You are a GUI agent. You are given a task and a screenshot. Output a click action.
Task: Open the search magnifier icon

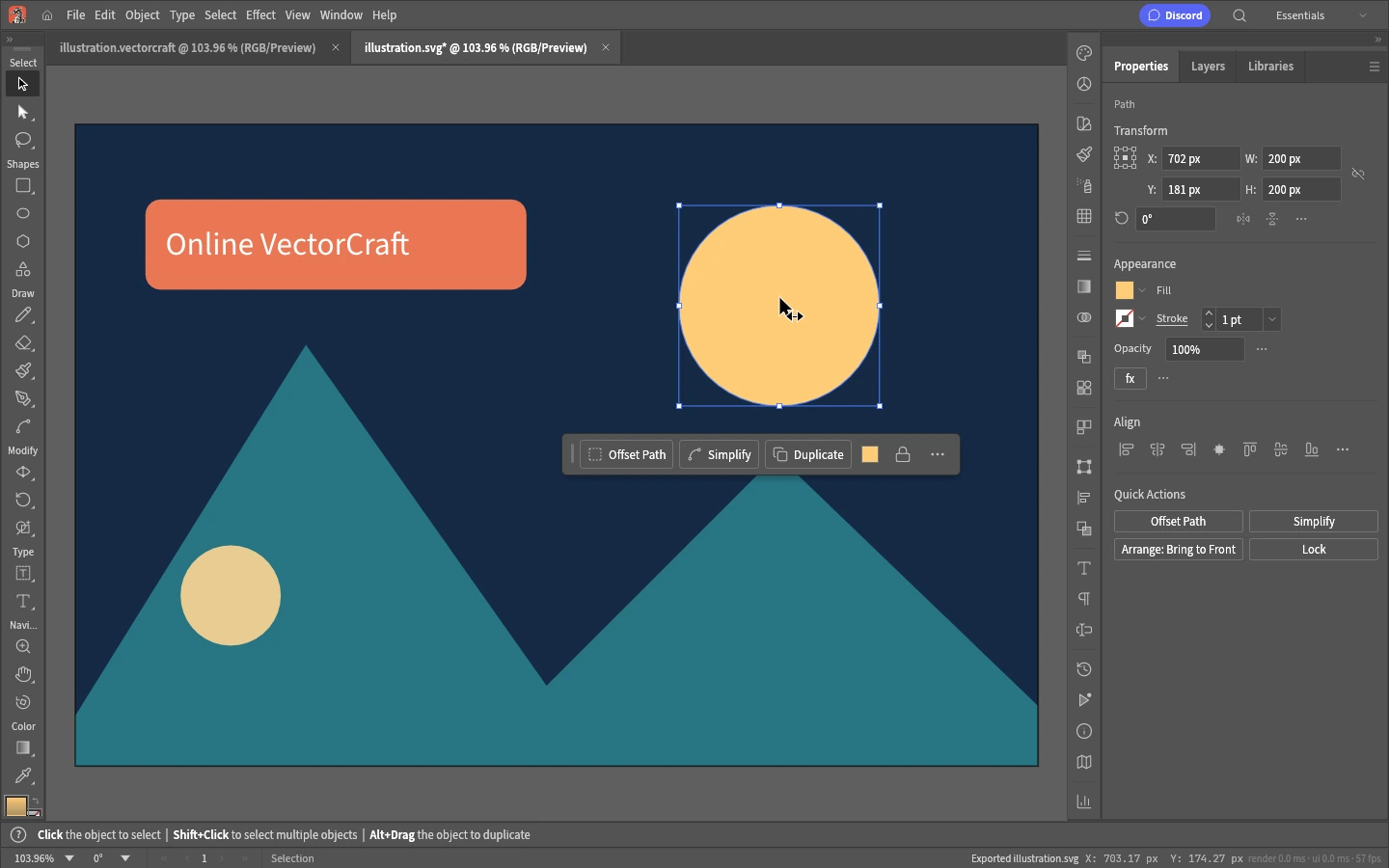click(1239, 15)
